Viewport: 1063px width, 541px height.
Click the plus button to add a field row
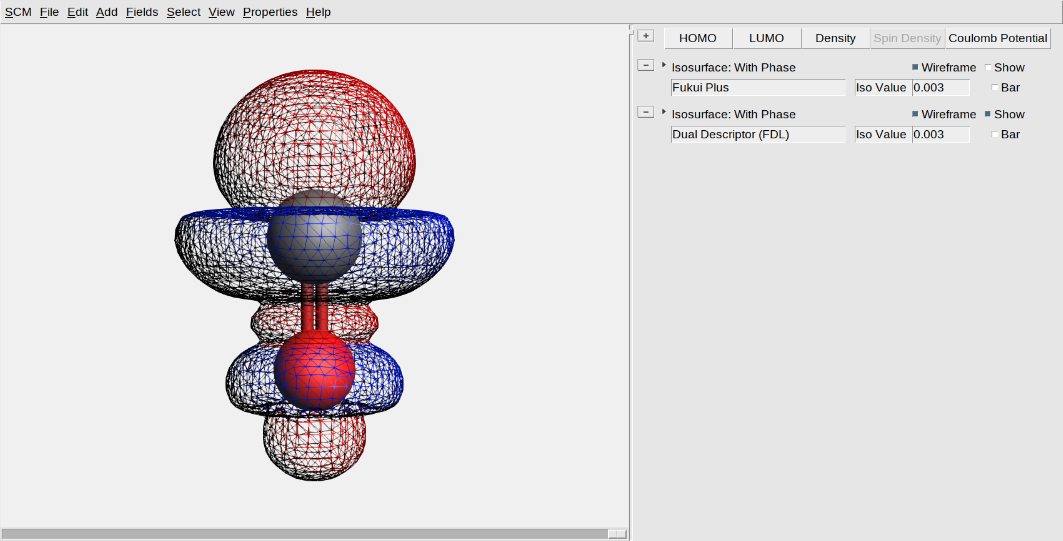coord(646,36)
